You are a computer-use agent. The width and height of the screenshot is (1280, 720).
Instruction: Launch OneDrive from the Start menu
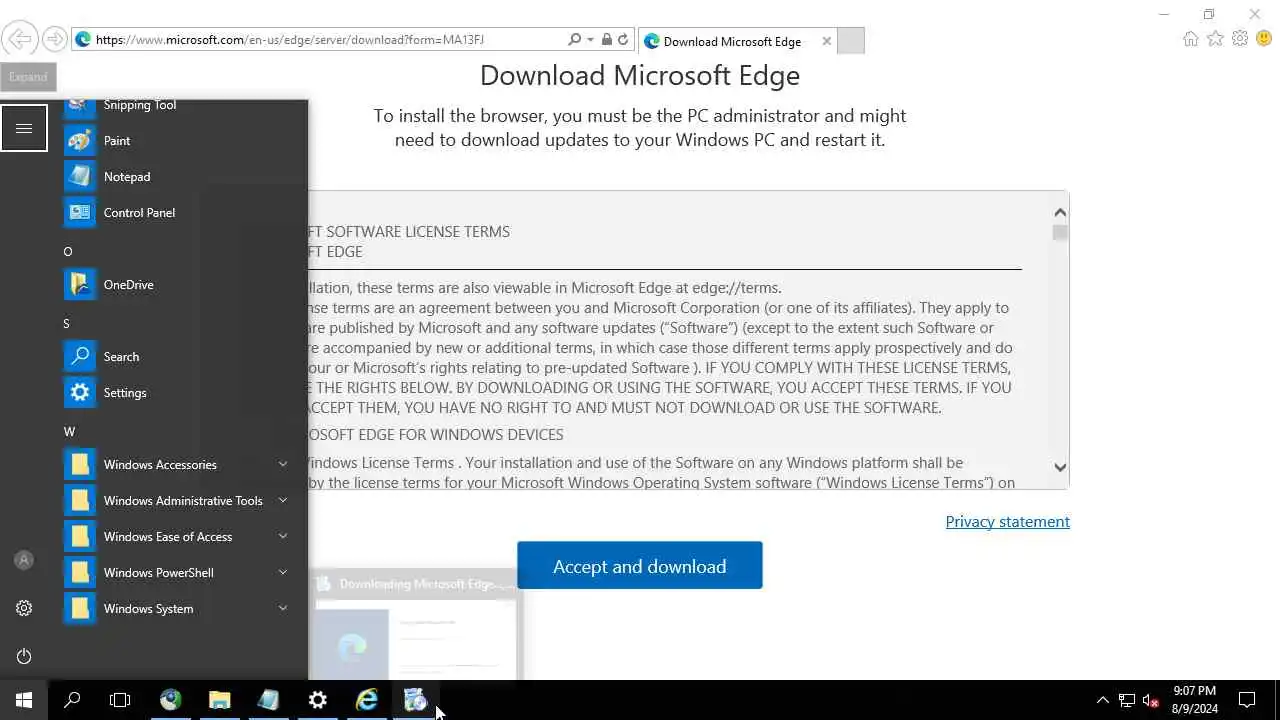click(x=178, y=285)
